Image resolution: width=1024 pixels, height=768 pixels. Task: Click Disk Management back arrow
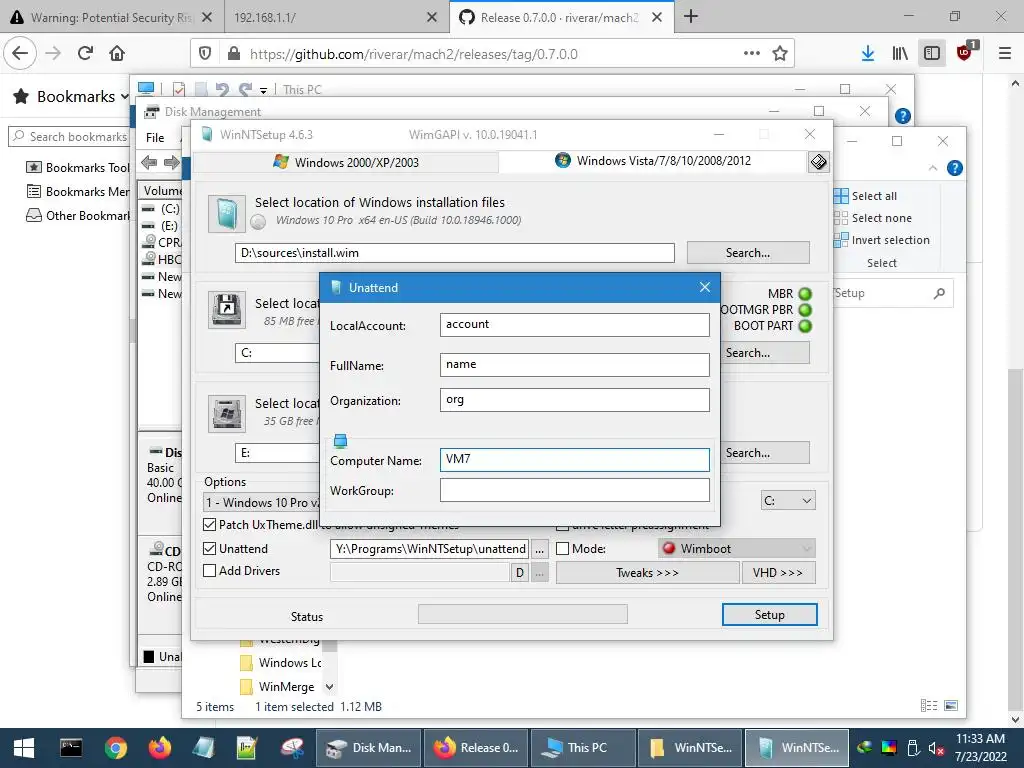pyautogui.click(x=149, y=163)
